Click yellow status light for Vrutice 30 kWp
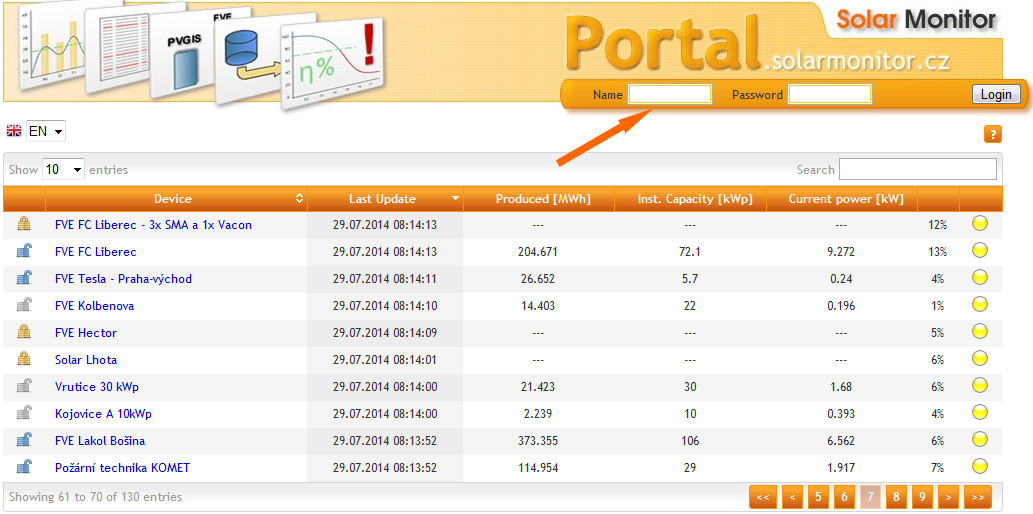 (x=979, y=385)
